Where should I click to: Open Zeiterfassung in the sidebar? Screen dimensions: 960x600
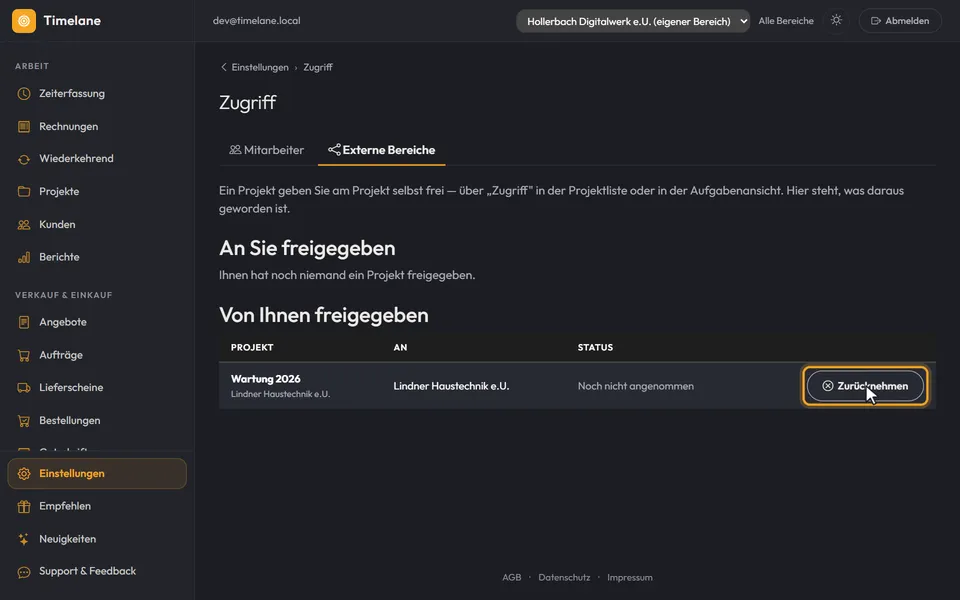[97, 94]
